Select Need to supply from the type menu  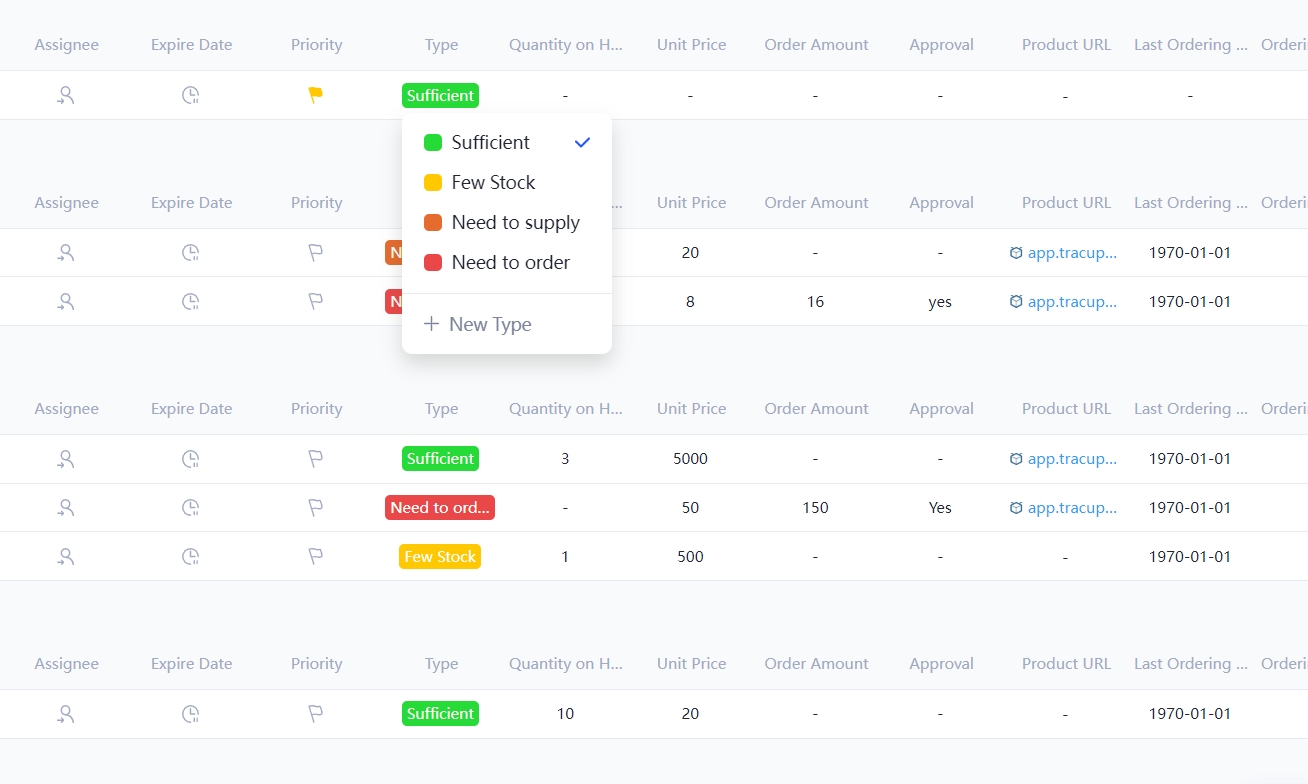click(x=515, y=222)
